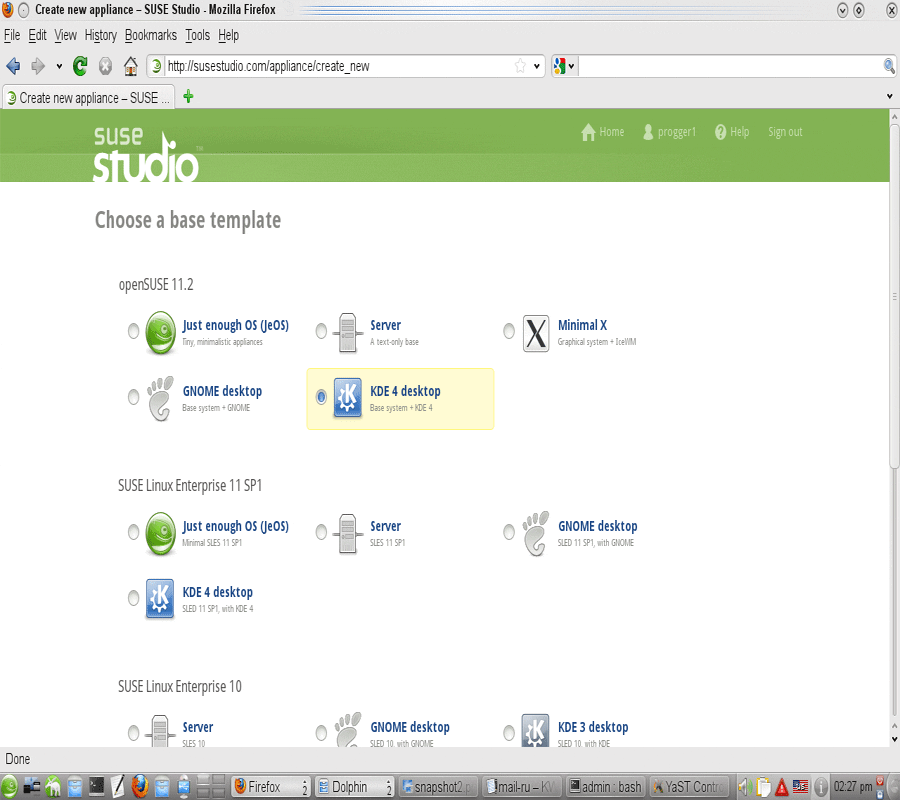This screenshot has height=800, width=900.
Task: Click the red warning triangle tray icon
Action: tap(781, 787)
